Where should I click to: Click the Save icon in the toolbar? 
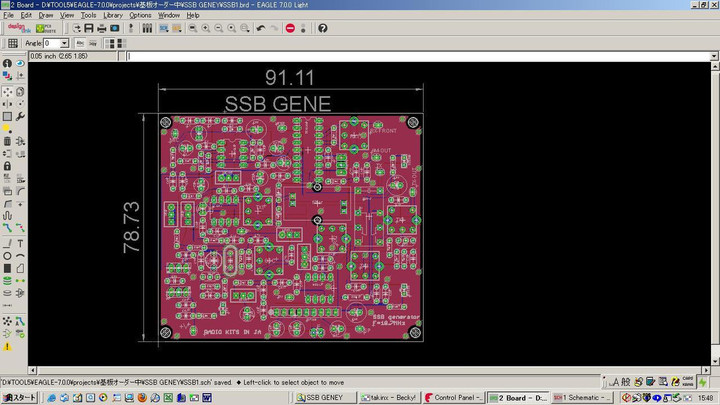[x=89, y=28]
